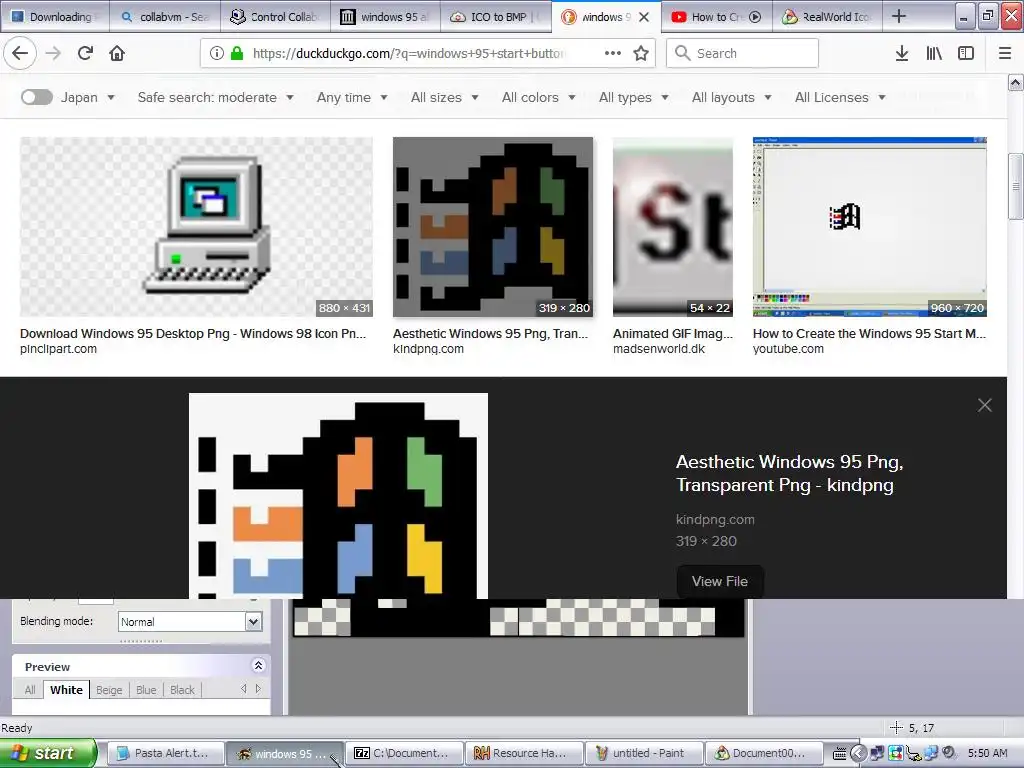1024x768 pixels.
Task: Play audio icon on the YouTube tab
Action: click(x=755, y=17)
